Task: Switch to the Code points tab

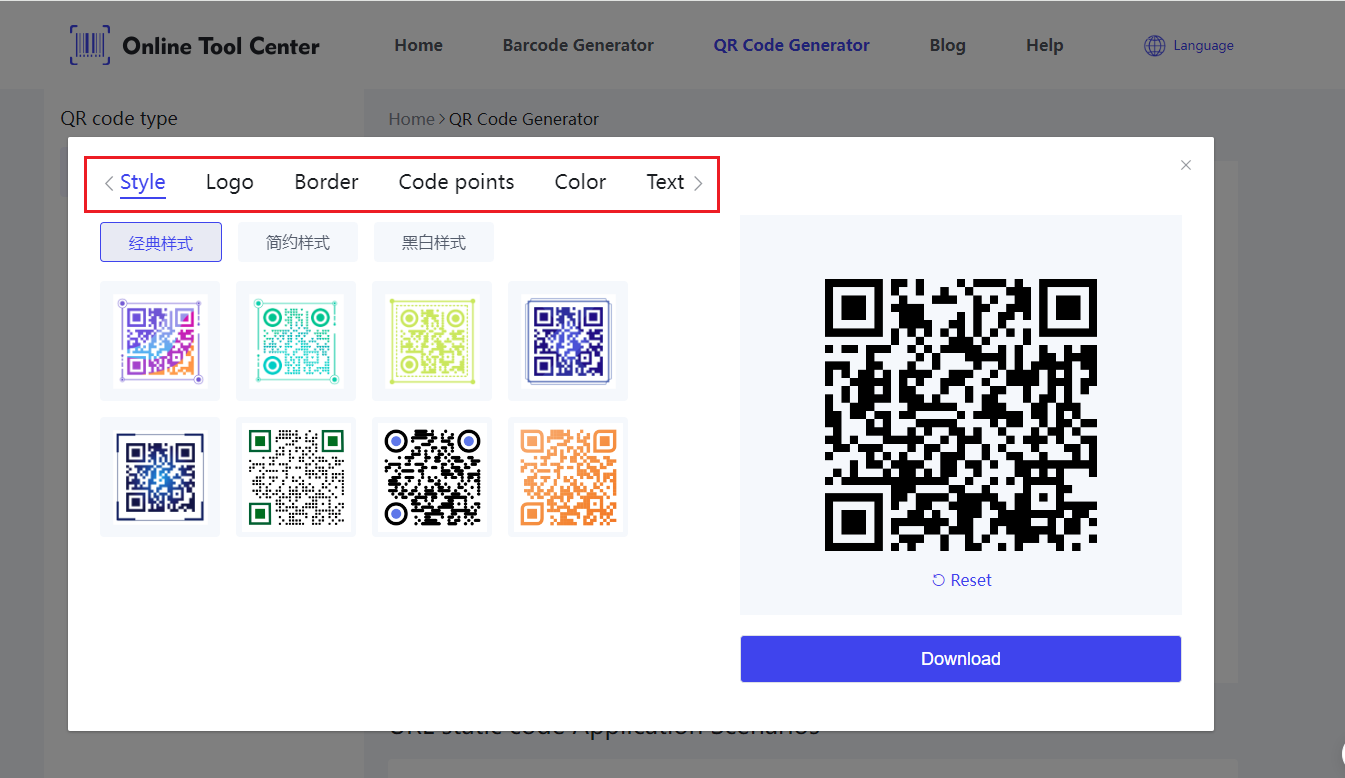Action: [x=456, y=182]
